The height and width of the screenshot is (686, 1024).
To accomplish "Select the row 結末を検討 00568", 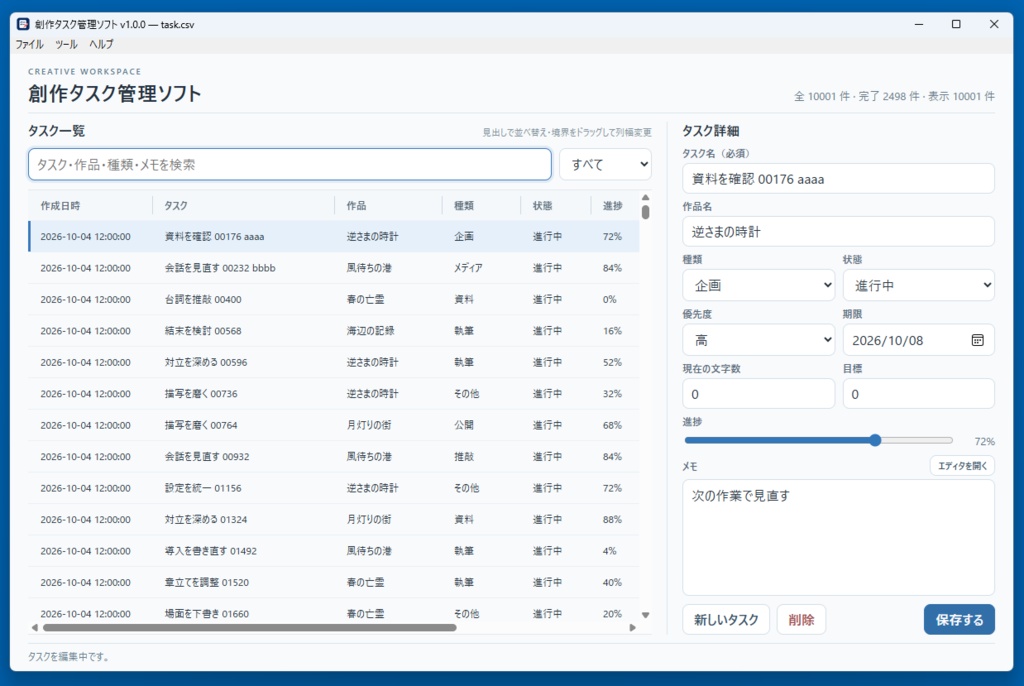I will point(334,331).
